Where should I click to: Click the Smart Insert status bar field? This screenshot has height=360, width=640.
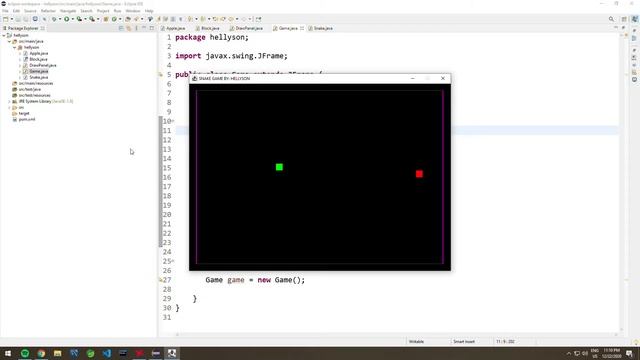click(464, 342)
